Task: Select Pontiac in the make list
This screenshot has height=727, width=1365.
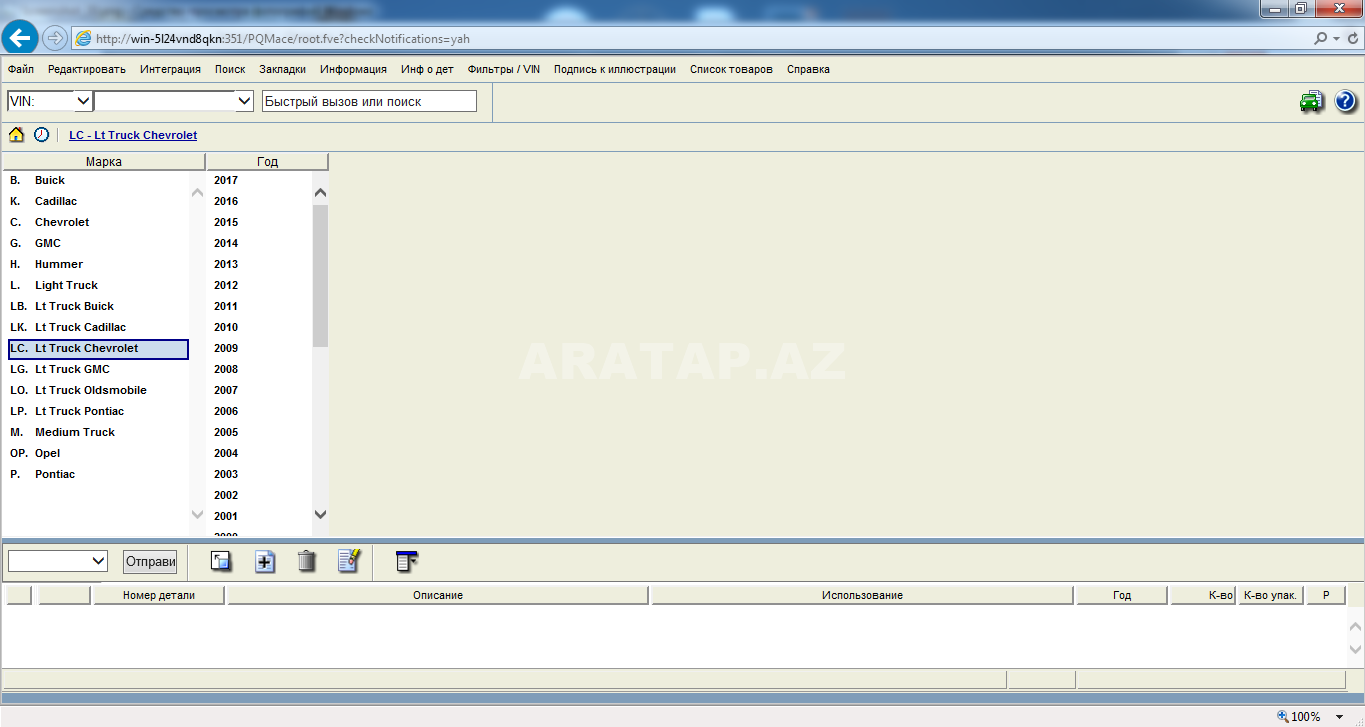Action: tap(55, 474)
